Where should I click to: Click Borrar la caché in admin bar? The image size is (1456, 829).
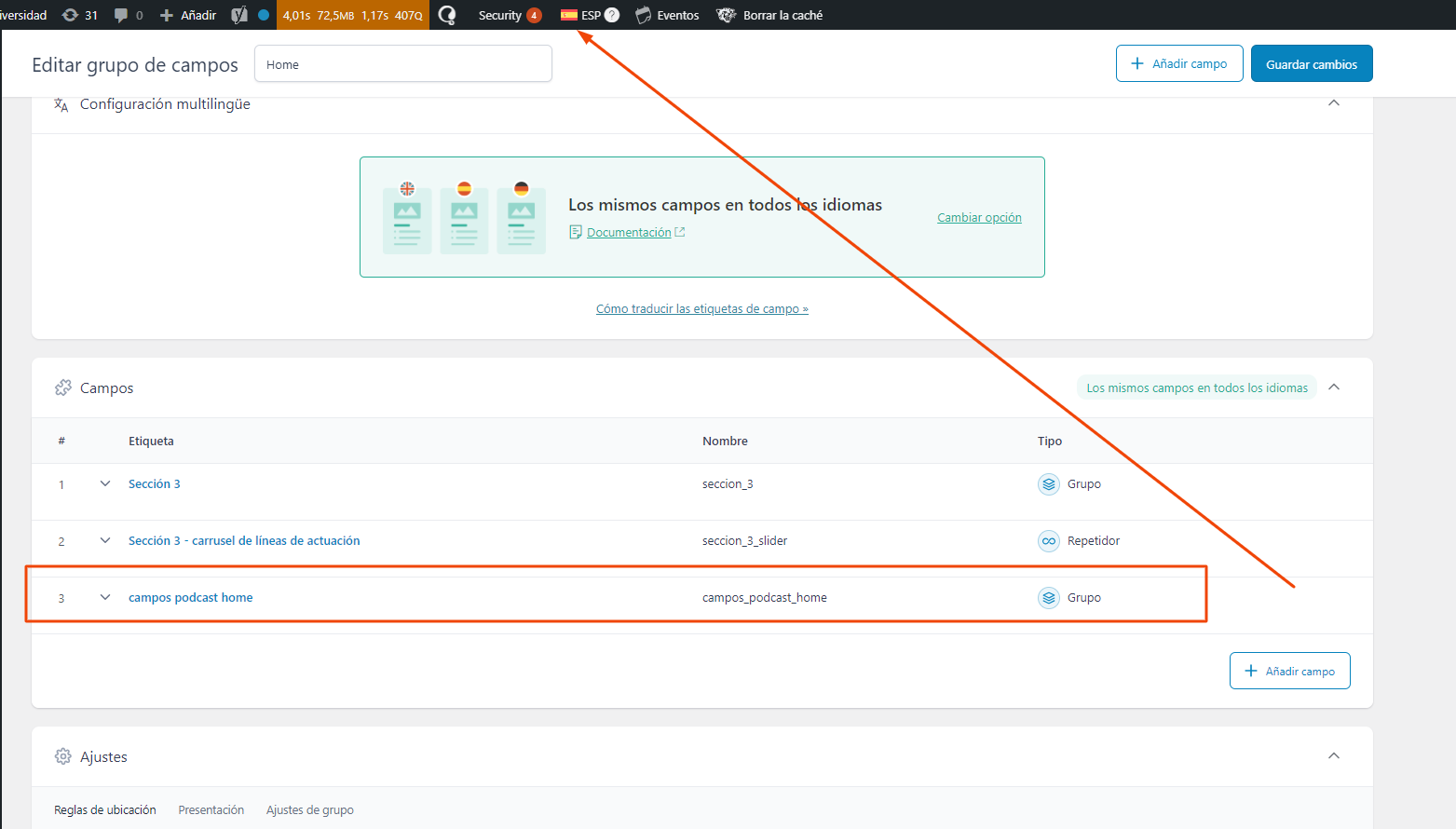769,15
